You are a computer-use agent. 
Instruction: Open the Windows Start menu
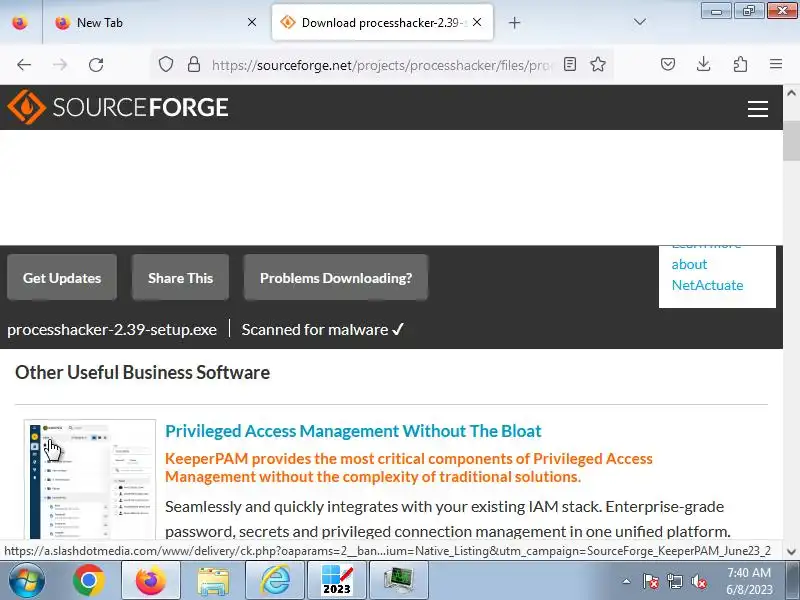(x=26, y=581)
